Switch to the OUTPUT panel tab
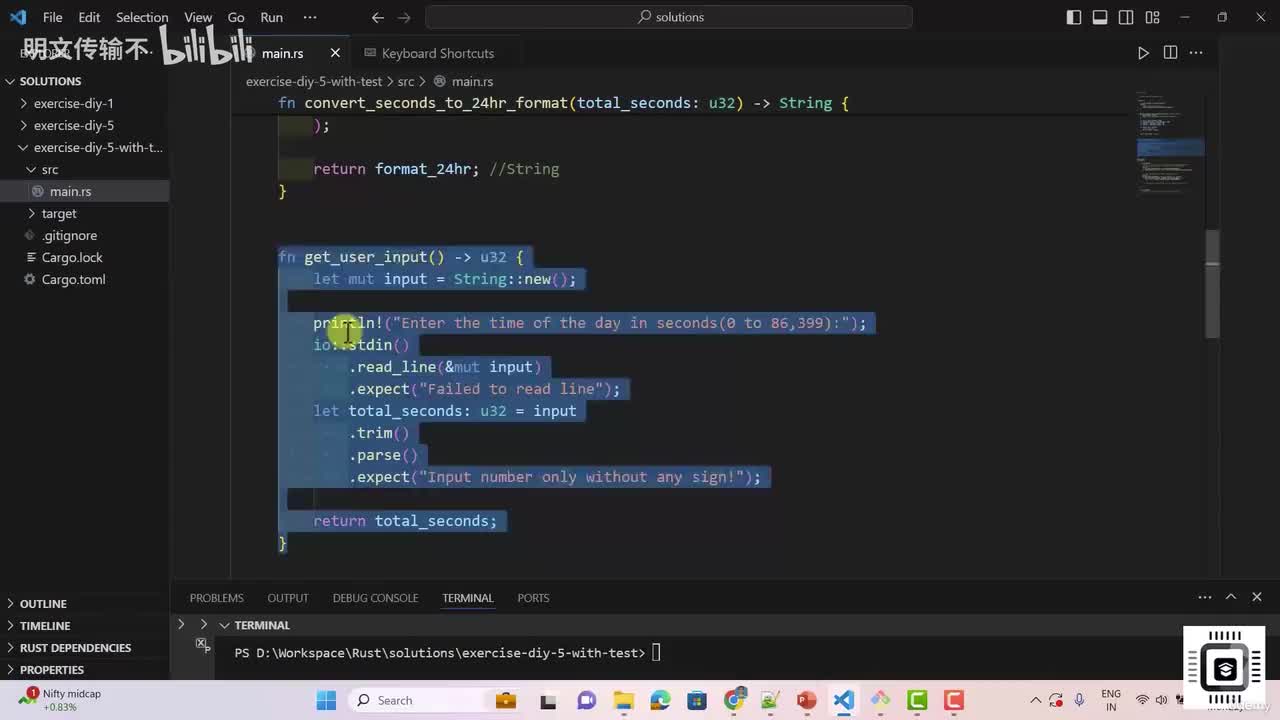Viewport: 1280px width, 720px height. click(x=288, y=598)
